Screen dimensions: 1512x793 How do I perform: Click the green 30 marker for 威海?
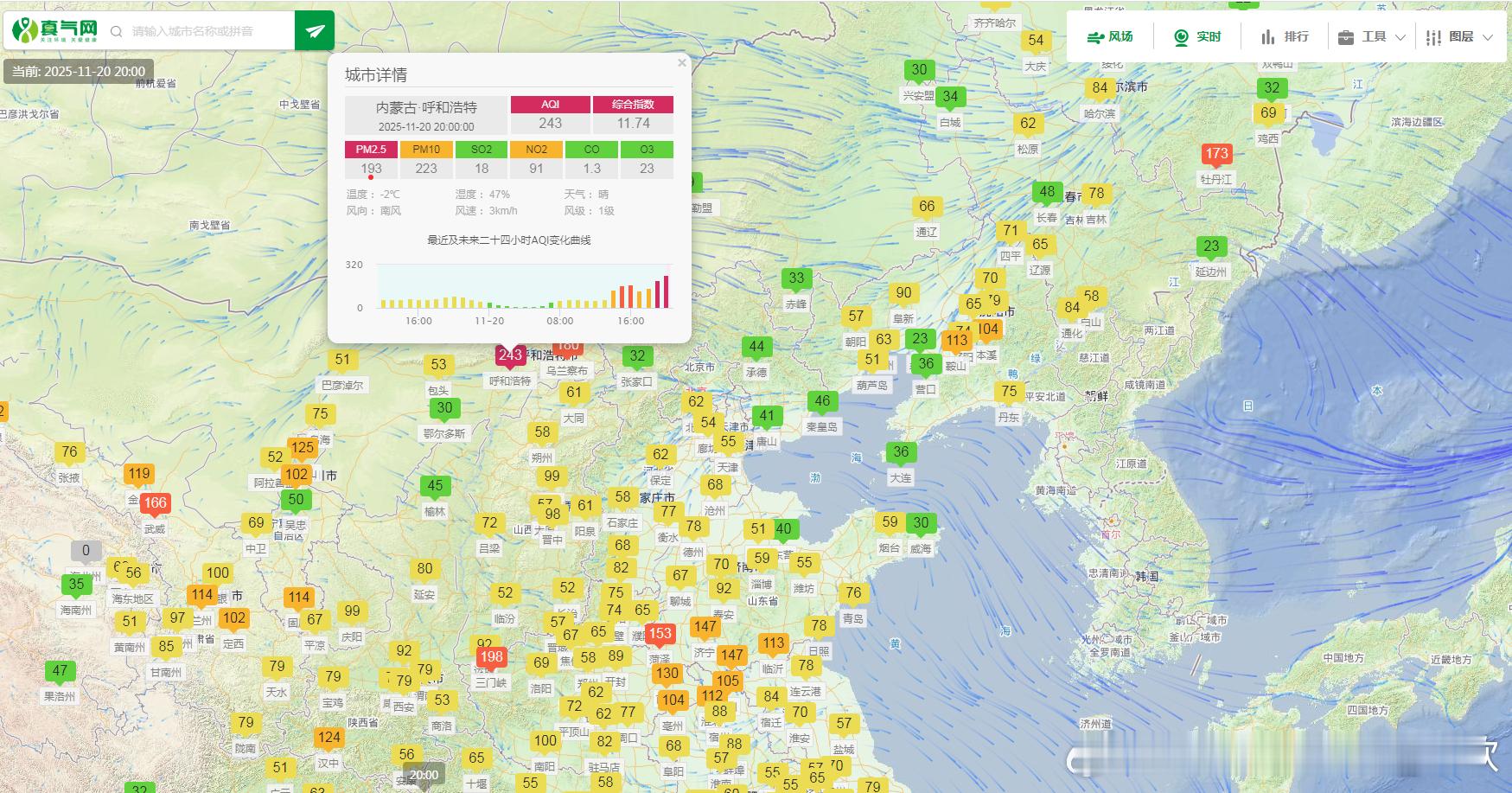pos(921,523)
